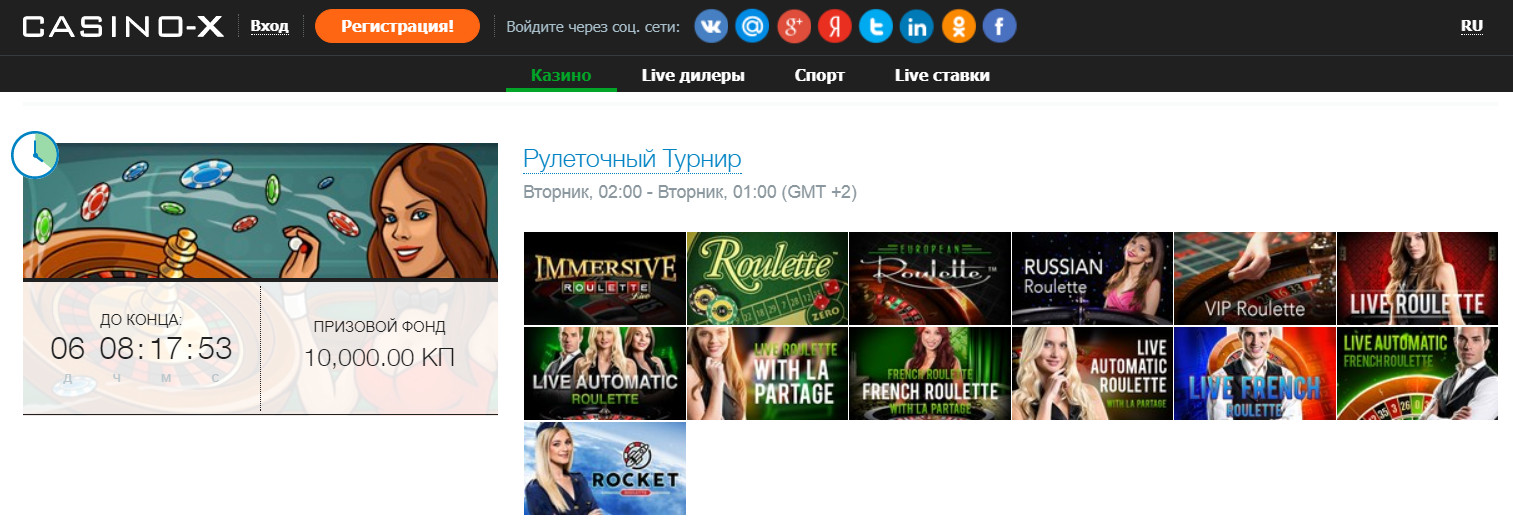Sign in with Yandex icon

click(x=834, y=26)
